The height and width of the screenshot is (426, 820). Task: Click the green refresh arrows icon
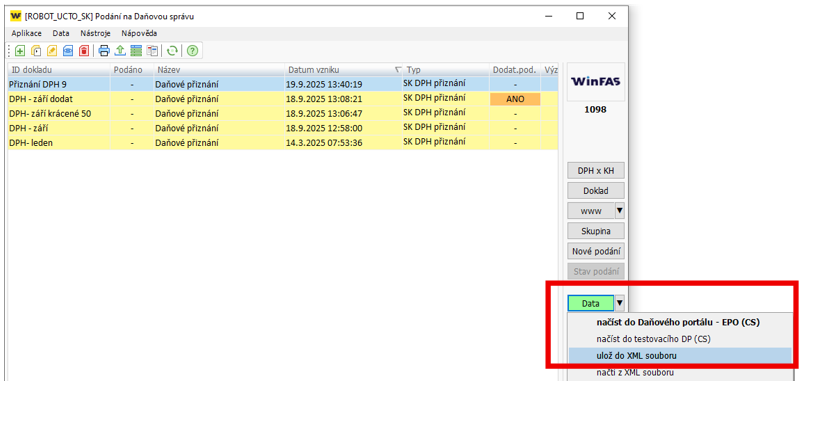pyautogui.click(x=172, y=51)
